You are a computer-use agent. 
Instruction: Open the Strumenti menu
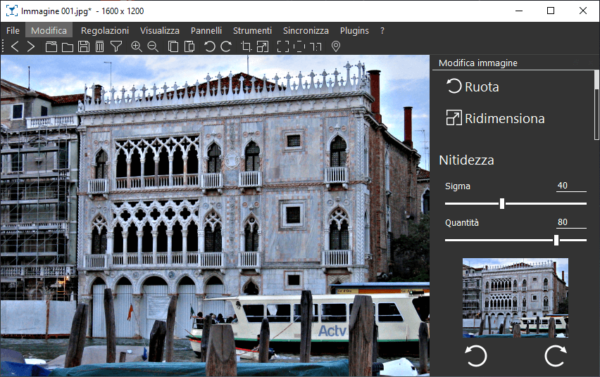pos(253,31)
